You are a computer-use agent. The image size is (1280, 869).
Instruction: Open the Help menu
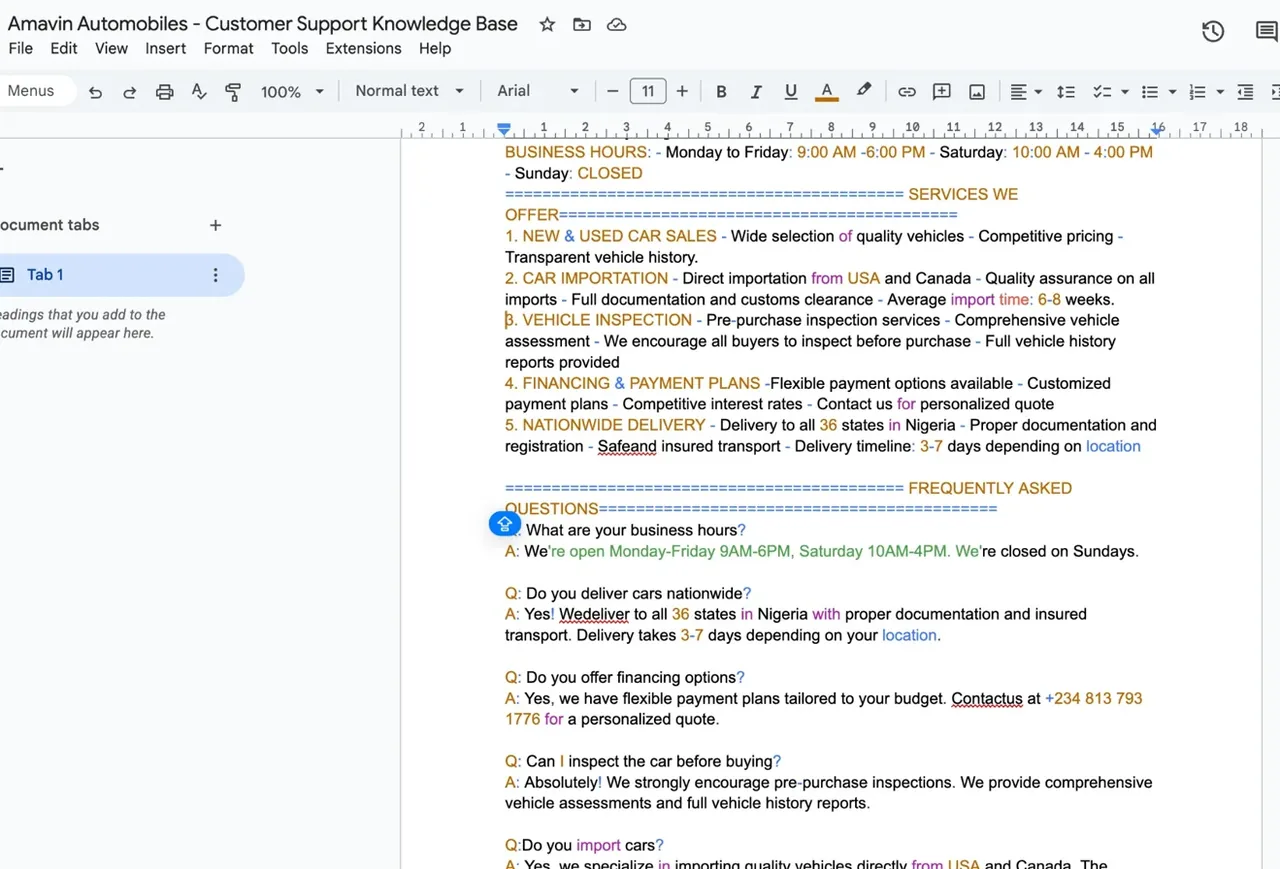(x=435, y=48)
